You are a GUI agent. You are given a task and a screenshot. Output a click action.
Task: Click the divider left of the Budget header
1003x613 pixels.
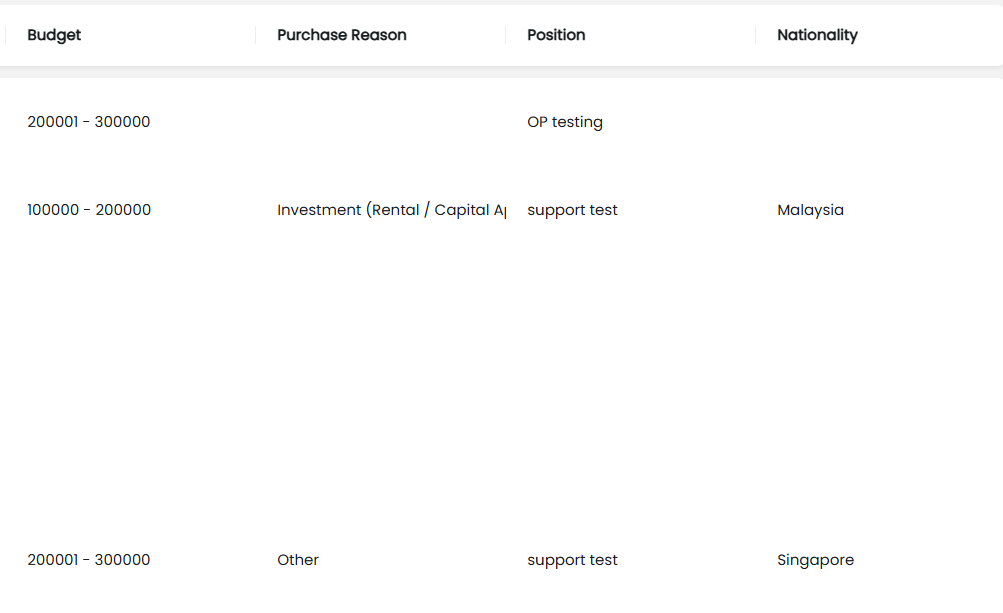tap(6, 35)
